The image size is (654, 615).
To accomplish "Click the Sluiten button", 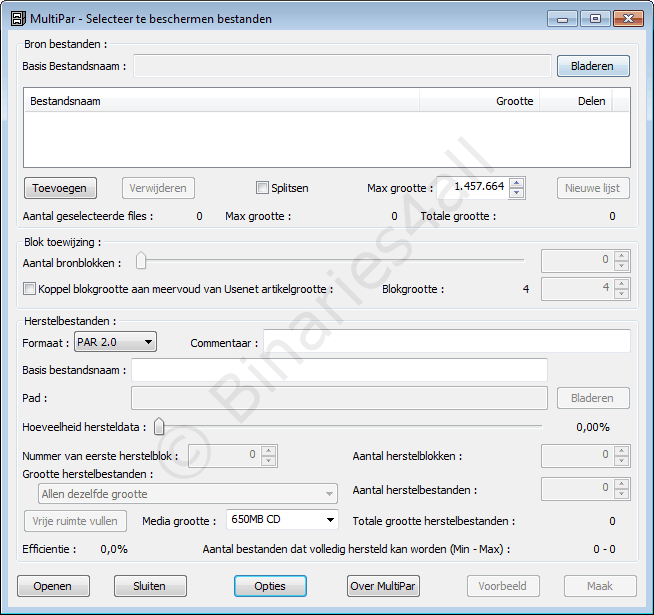I will tap(150, 586).
